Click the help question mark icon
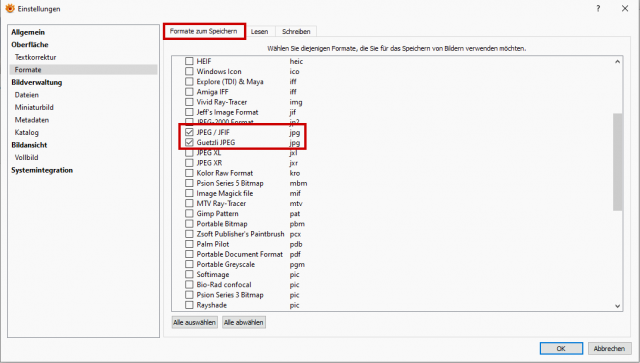This screenshot has height=363, width=640. 598,8
